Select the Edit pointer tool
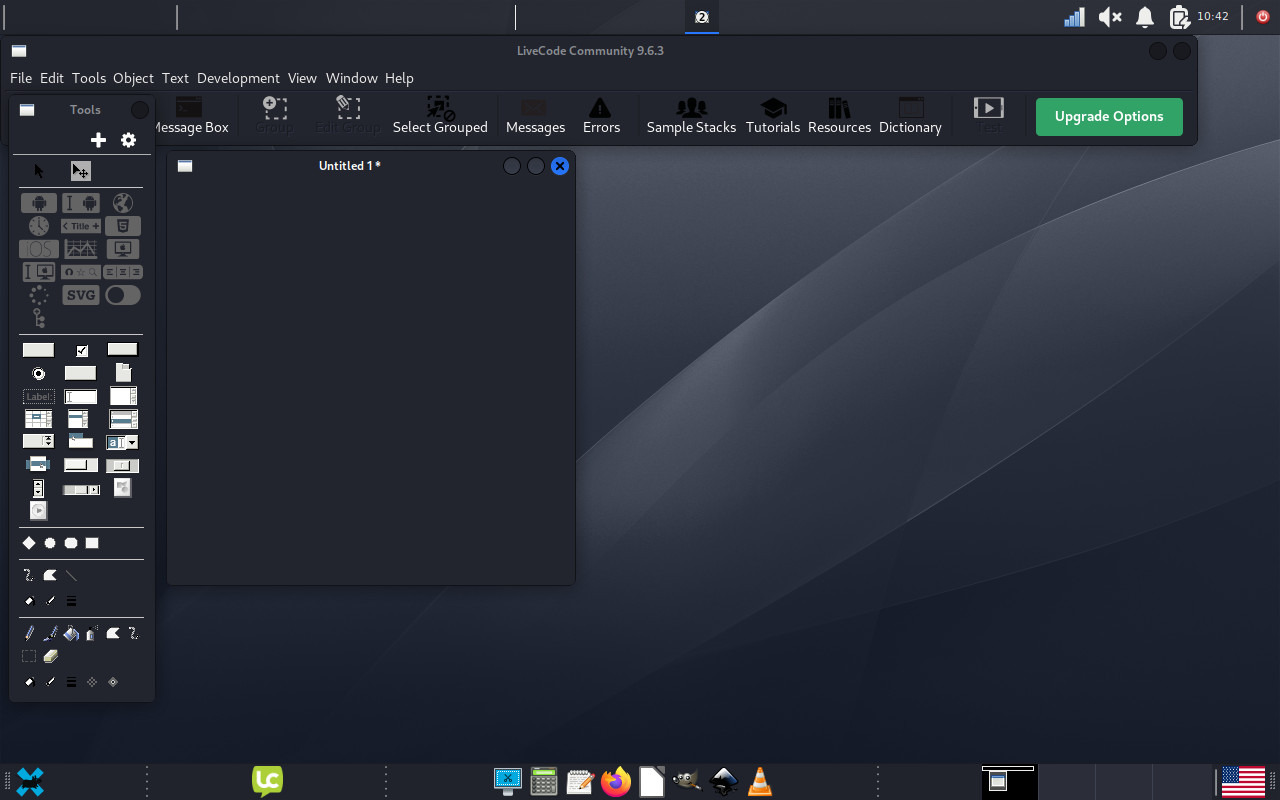The width and height of the screenshot is (1280, 800). click(x=80, y=171)
